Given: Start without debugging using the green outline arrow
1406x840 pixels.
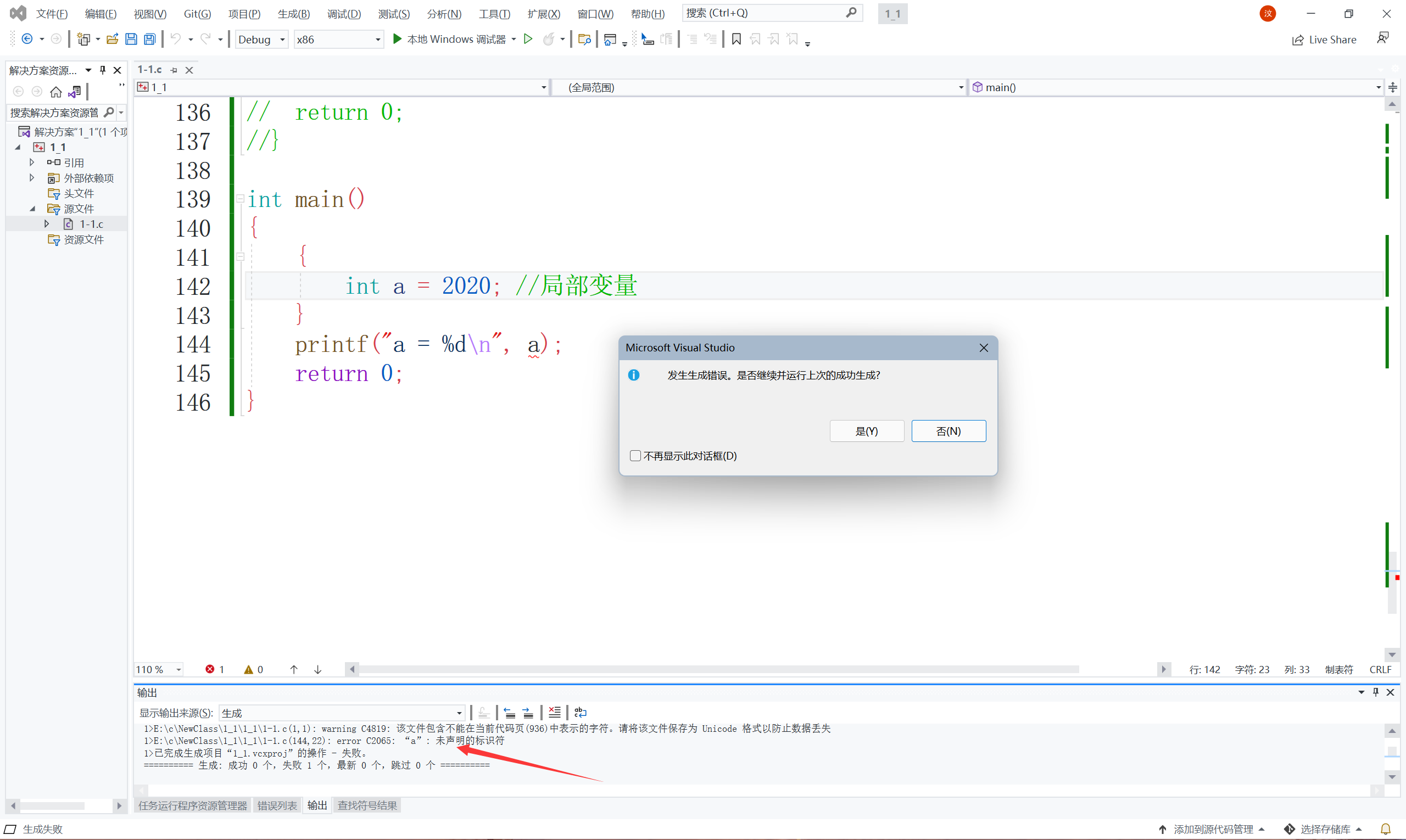Looking at the screenshot, I should (x=528, y=39).
